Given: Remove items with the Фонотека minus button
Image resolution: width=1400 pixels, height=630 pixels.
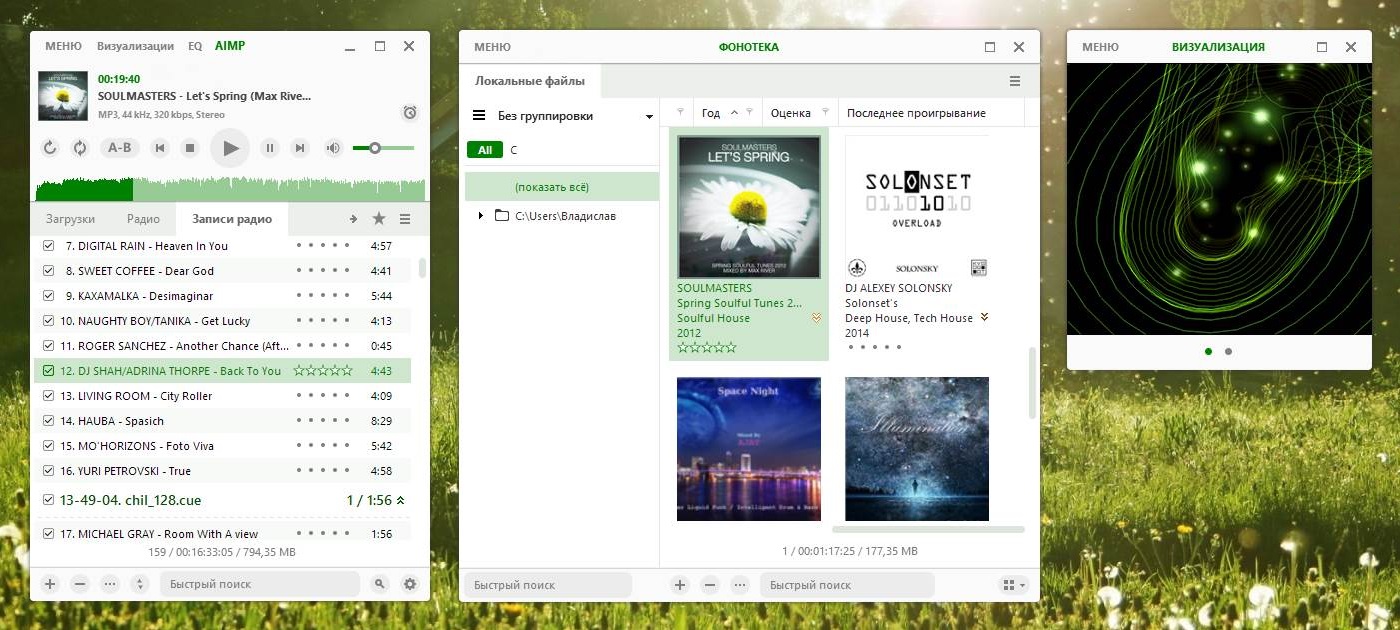Looking at the screenshot, I should click(x=710, y=585).
